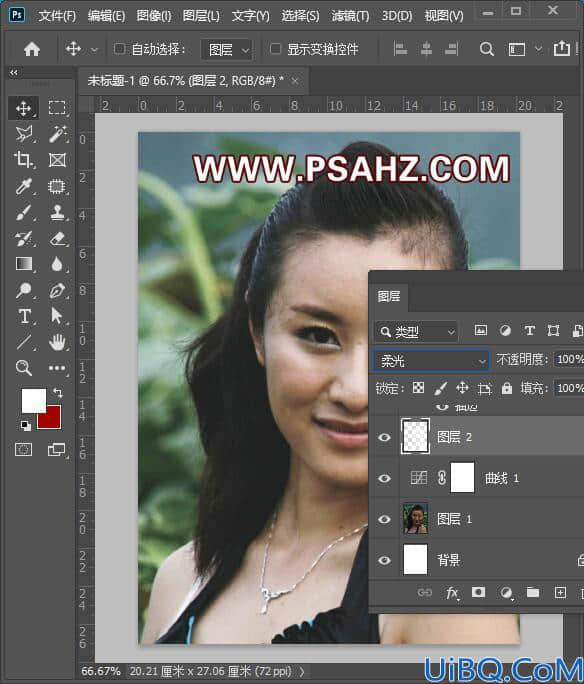Enable the 自动选择 checkbox
Viewport: 584px width, 684px height.
(x=119, y=48)
